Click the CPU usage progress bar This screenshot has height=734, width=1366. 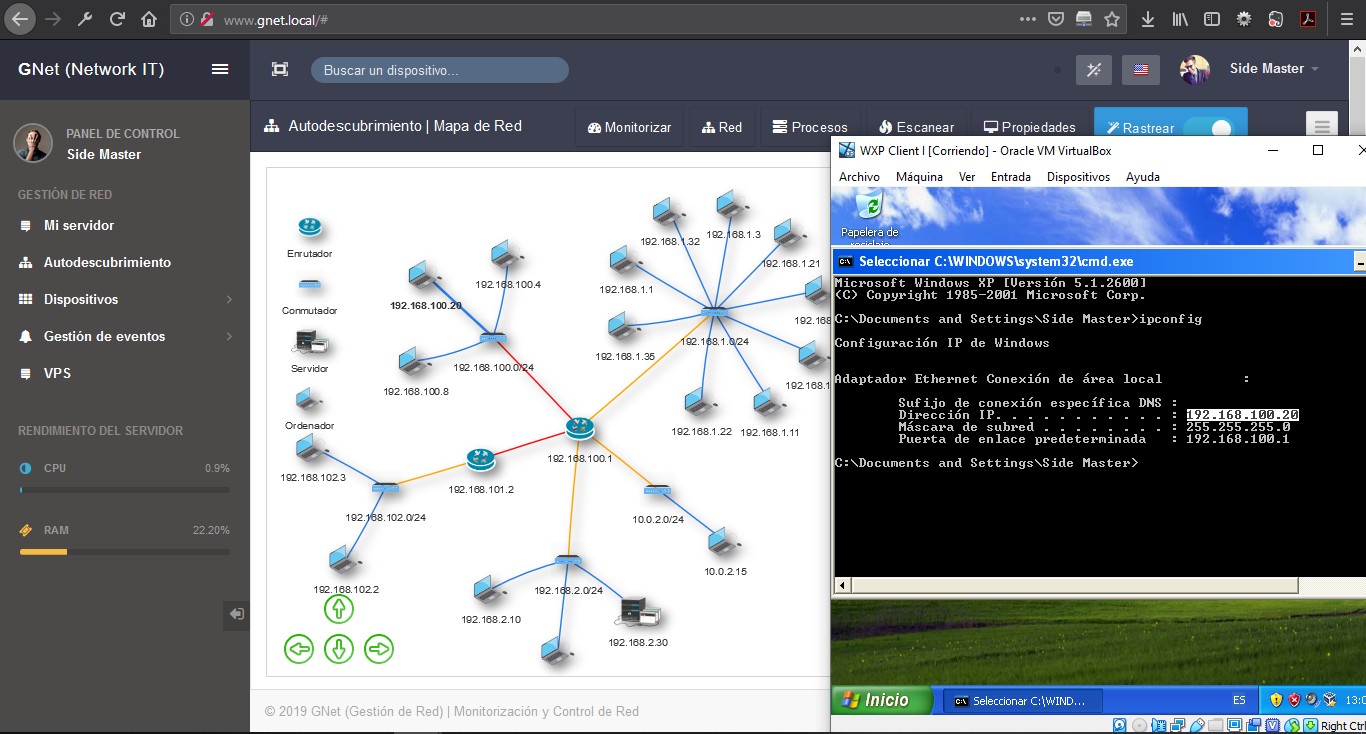tap(125, 490)
